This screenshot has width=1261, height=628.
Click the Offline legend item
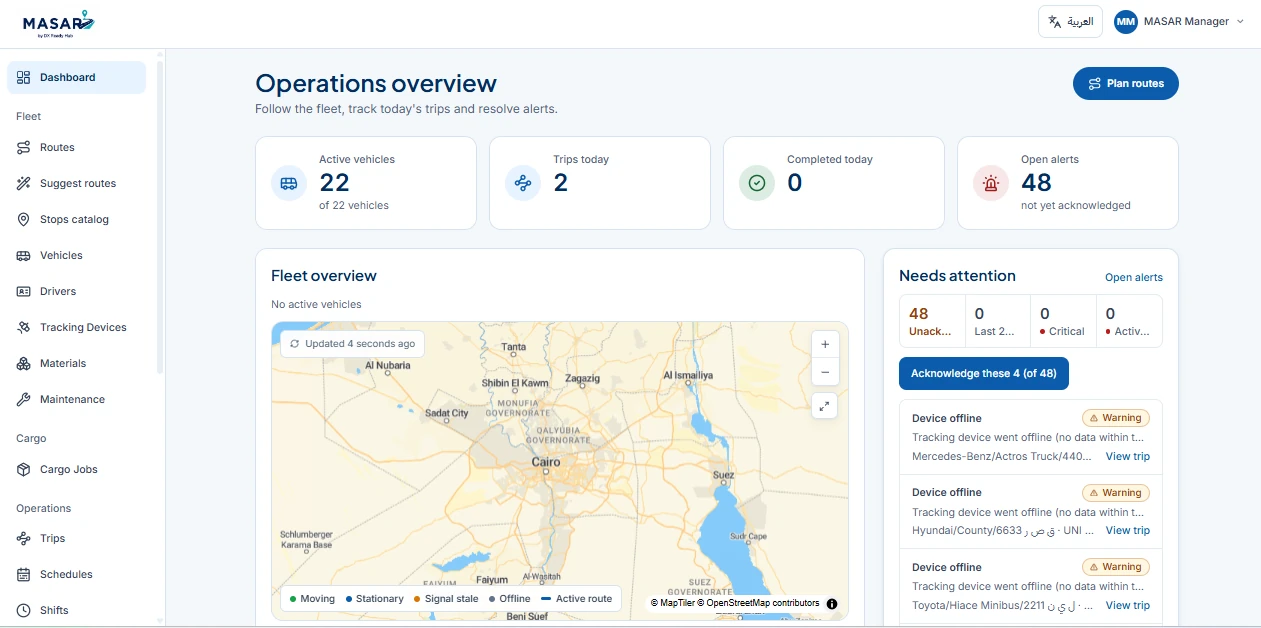pos(510,599)
